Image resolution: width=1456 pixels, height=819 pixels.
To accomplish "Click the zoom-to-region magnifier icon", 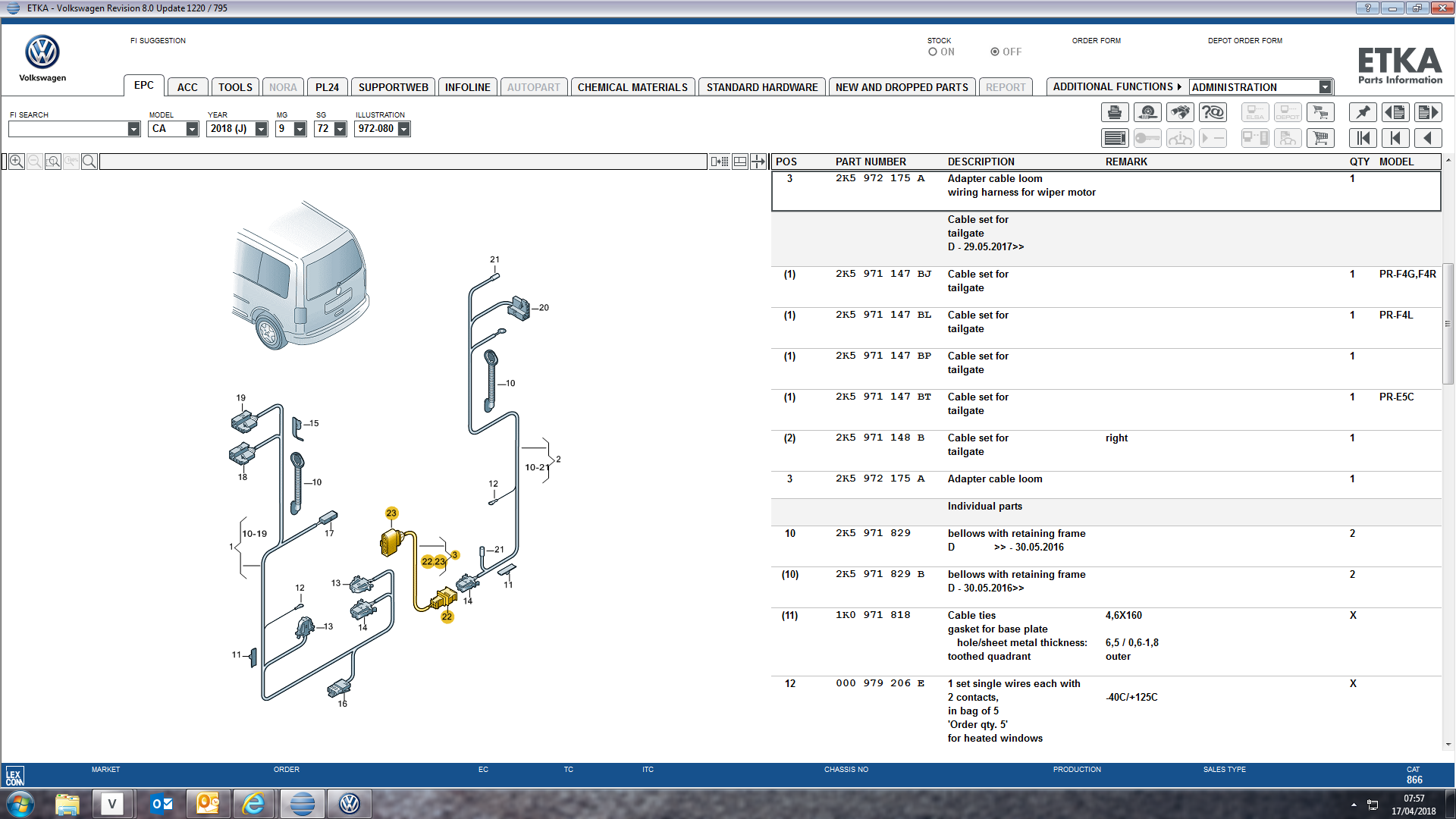I will [52, 162].
